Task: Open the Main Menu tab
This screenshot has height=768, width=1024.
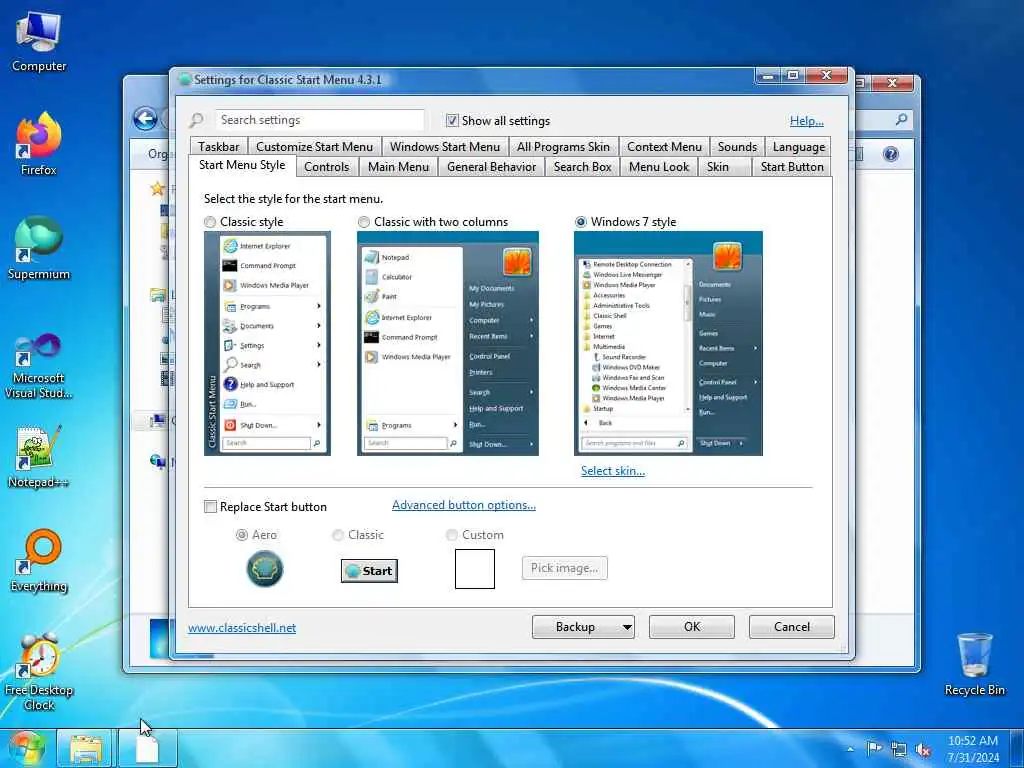Action: click(x=398, y=167)
